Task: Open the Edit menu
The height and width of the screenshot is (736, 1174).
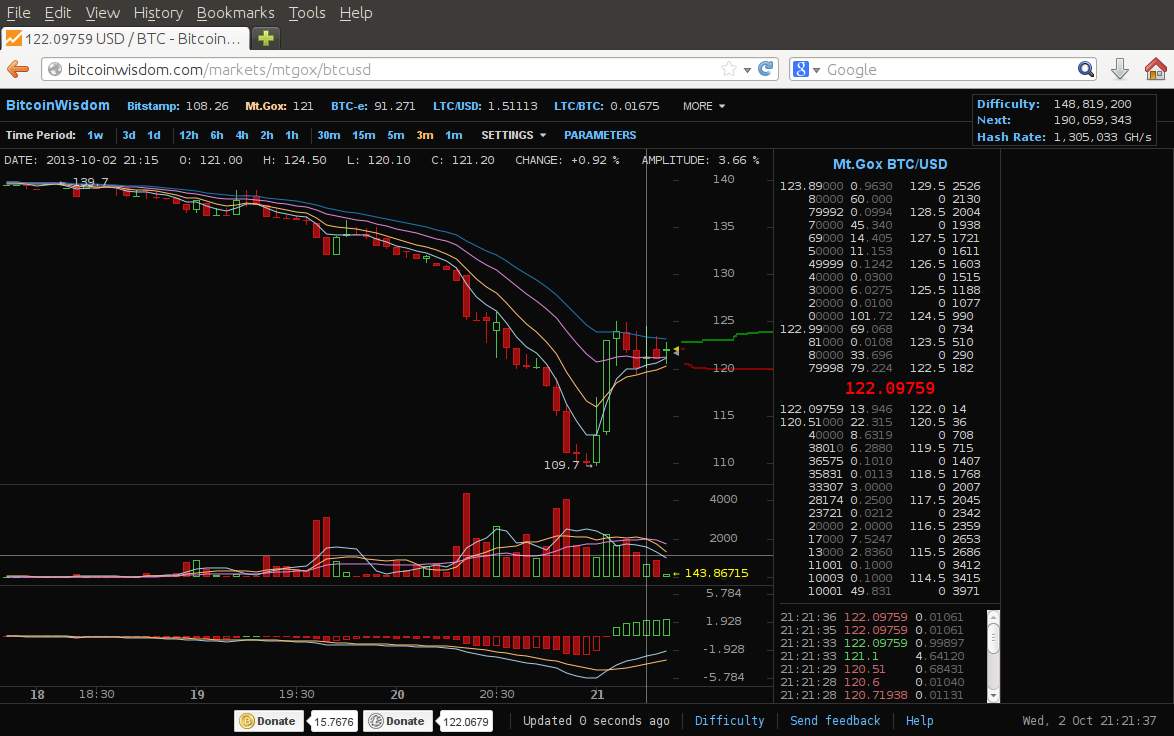Action: tap(58, 13)
